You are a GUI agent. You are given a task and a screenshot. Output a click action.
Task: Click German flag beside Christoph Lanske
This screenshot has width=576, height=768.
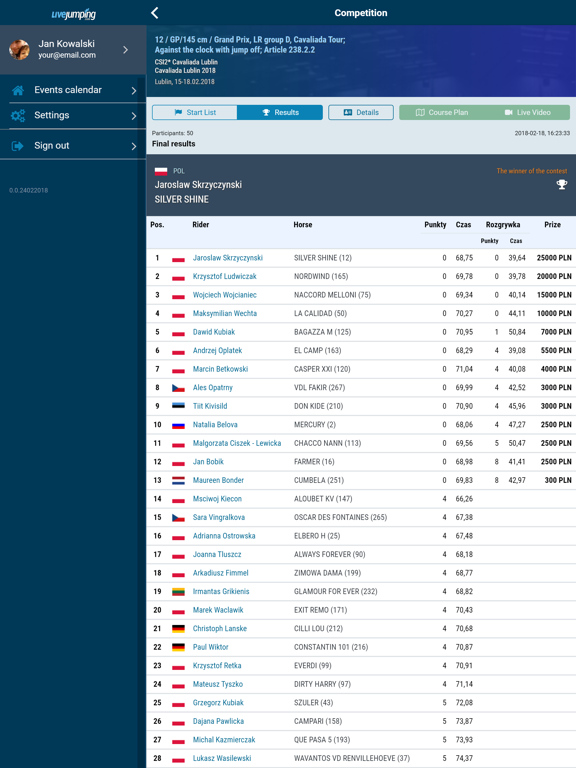click(x=178, y=629)
